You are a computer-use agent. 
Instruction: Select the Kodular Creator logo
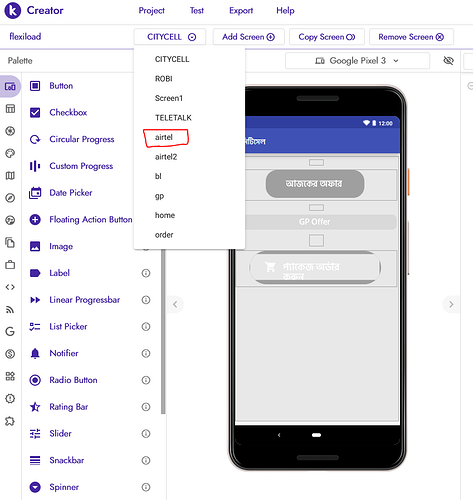tap(13, 10)
